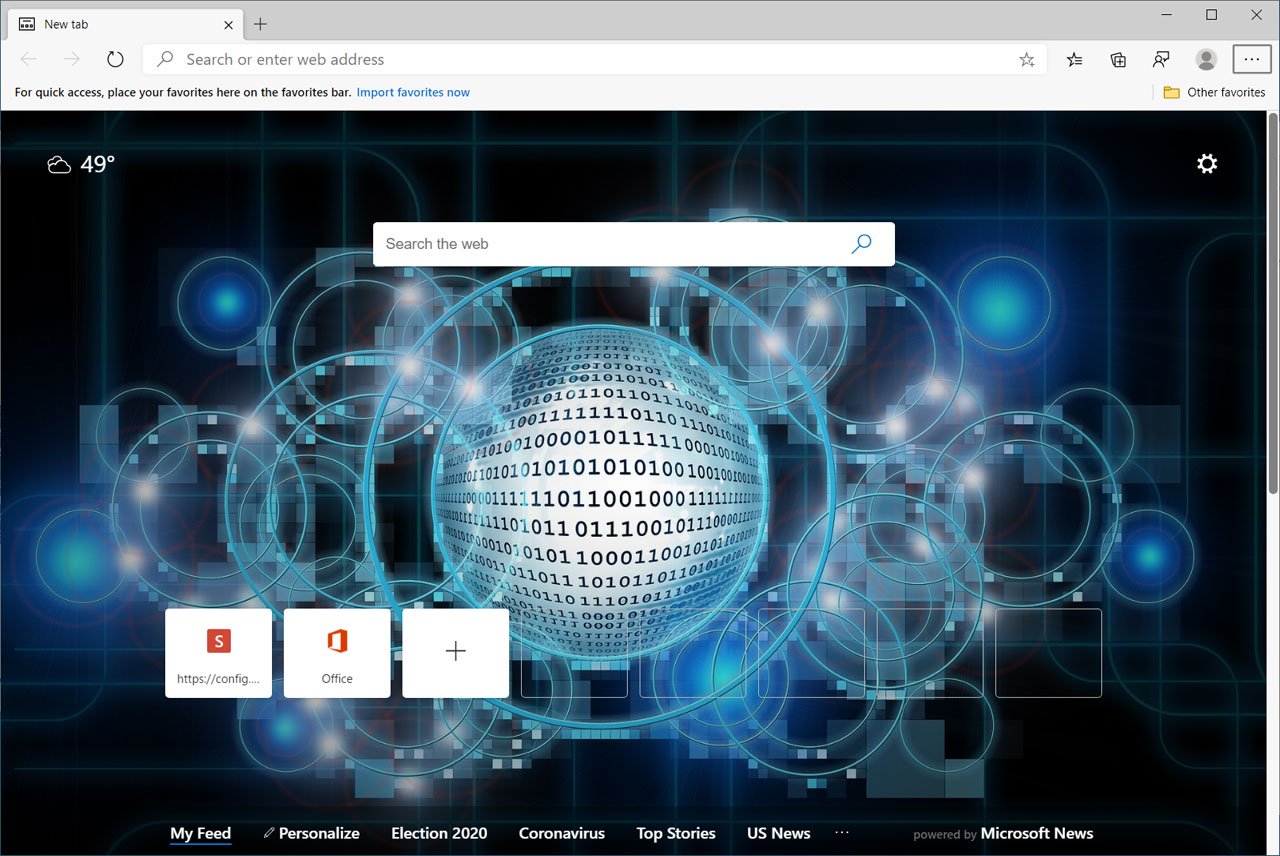Open a new tab with plus button
Viewport: 1280px width, 856px height.
pos(260,24)
